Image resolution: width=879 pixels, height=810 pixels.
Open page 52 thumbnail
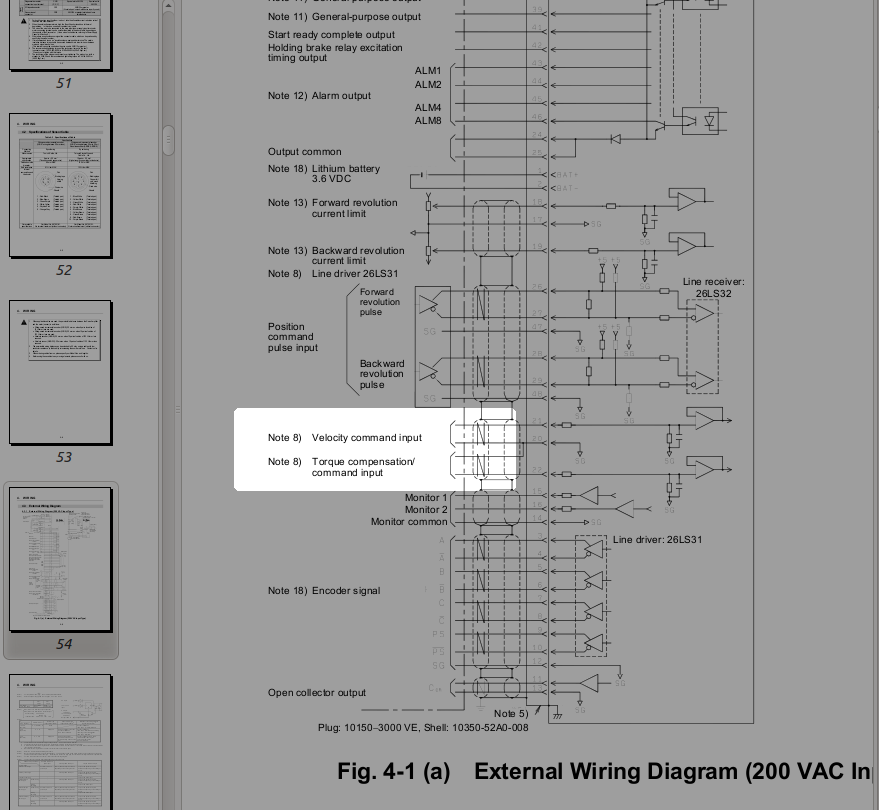pos(61,185)
